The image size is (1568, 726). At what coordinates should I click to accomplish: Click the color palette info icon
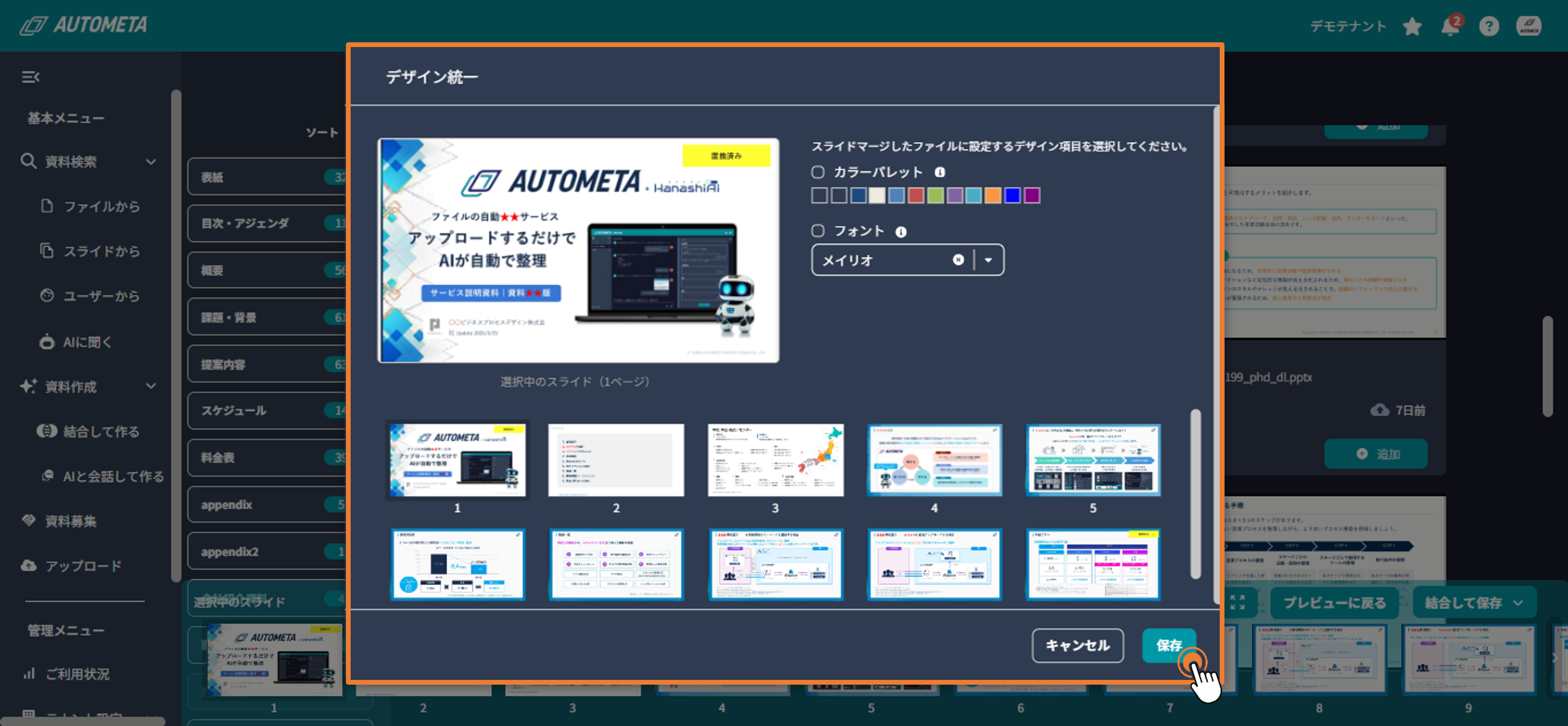click(x=940, y=172)
